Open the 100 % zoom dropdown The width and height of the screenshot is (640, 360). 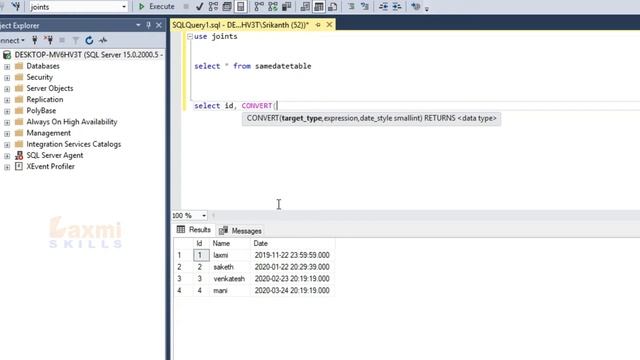click(204, 216)
